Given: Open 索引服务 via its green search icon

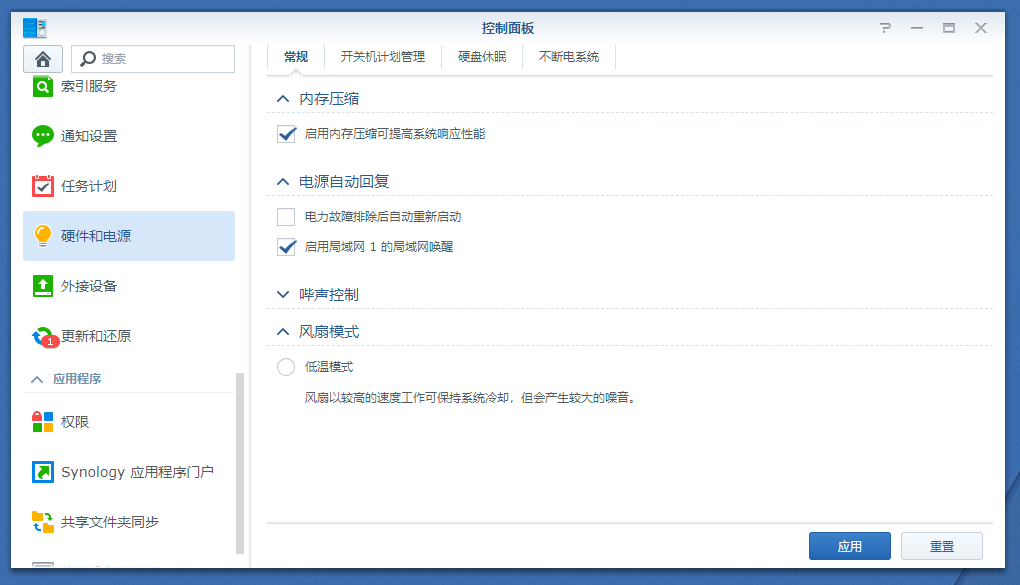Looking at the screenshot, I should point(43,87).
